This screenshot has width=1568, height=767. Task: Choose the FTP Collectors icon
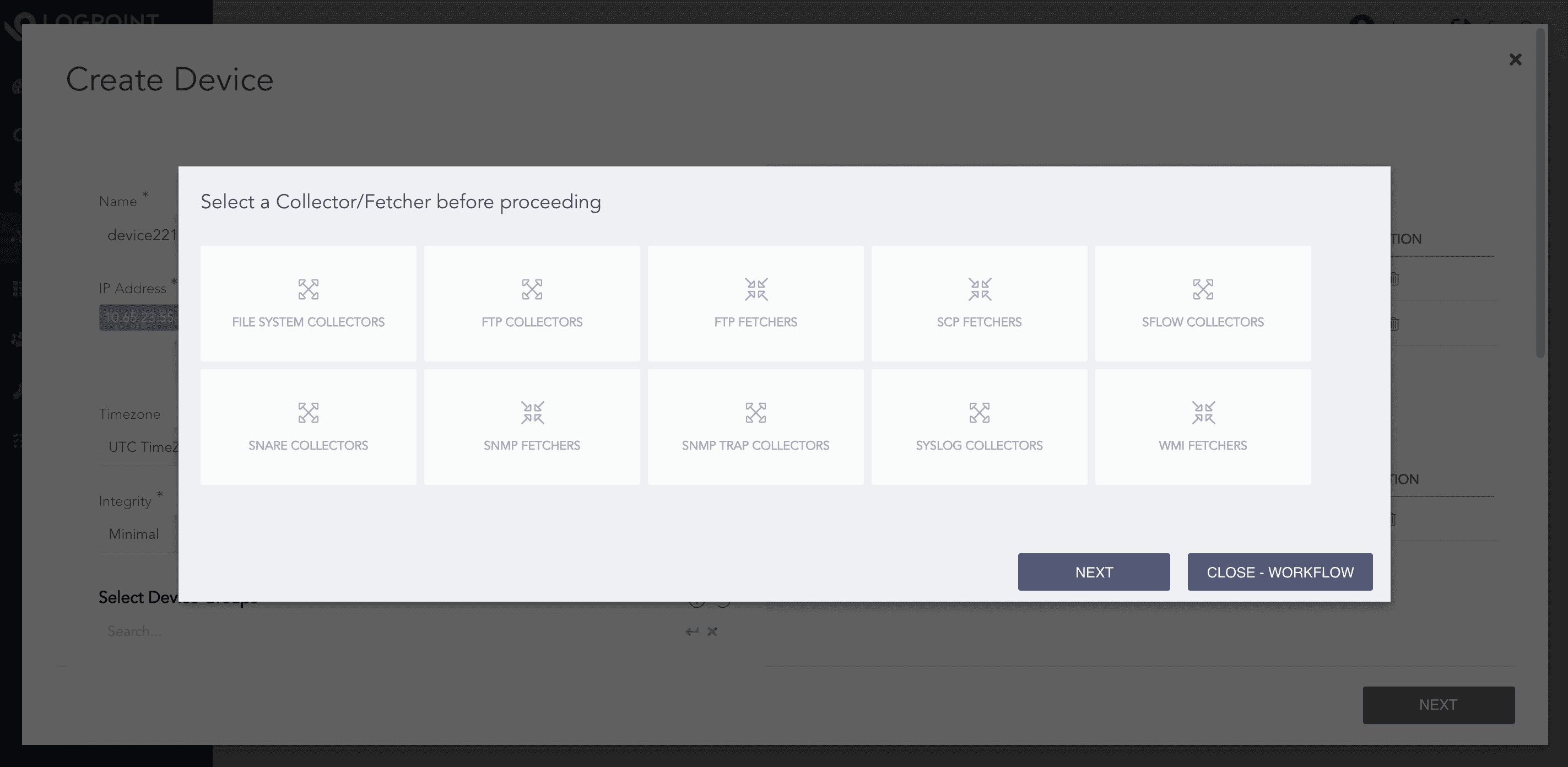[x=532, y=290]
